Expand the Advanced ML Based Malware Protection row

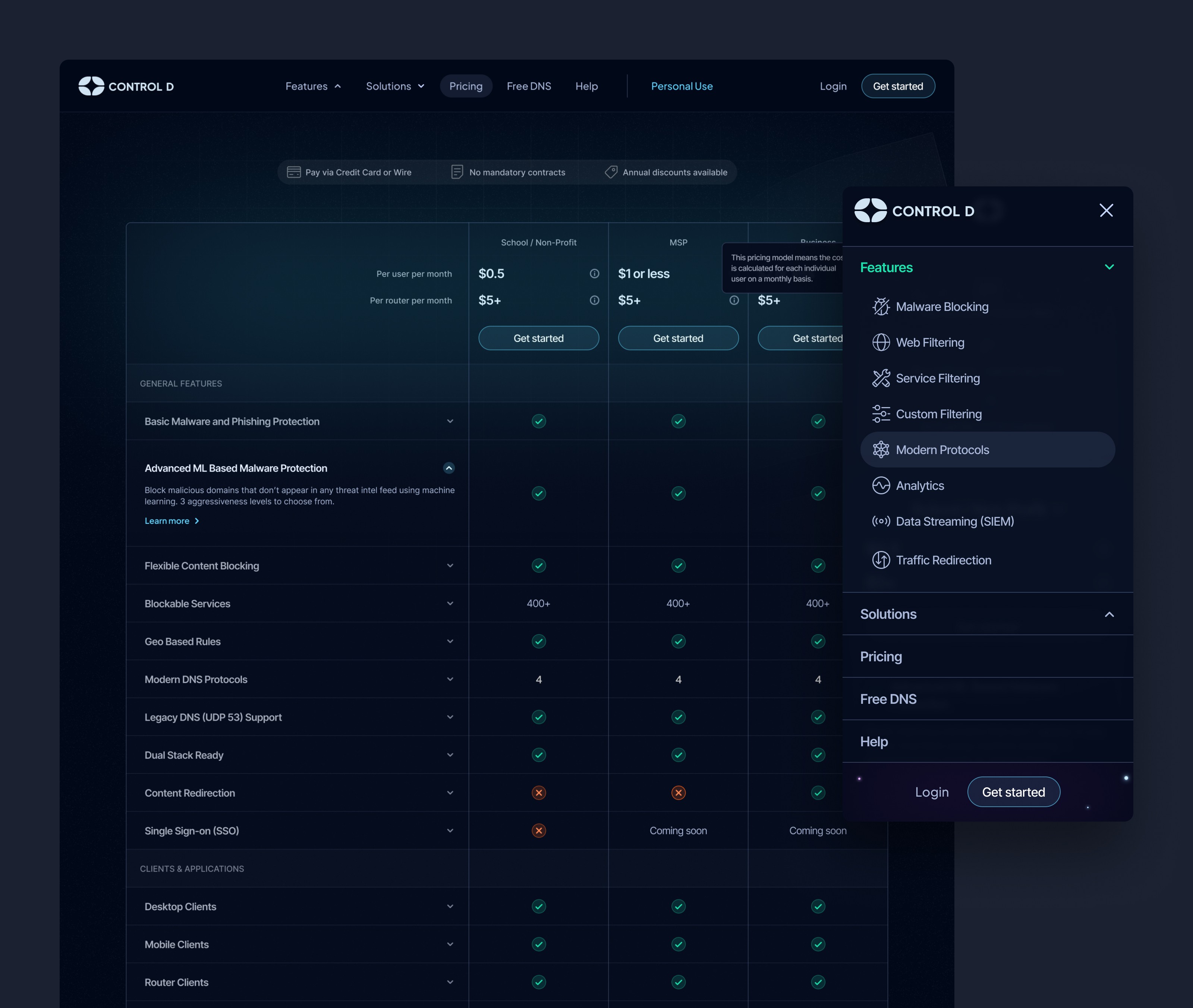[449, 467]
